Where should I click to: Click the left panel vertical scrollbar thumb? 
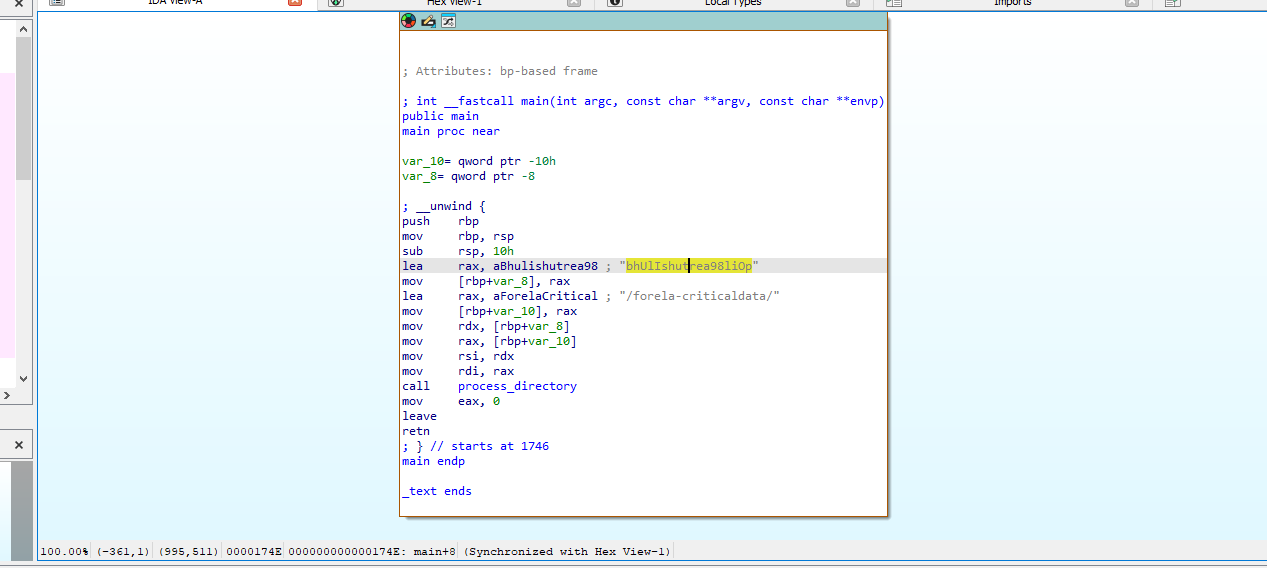[x=23, y=108]
